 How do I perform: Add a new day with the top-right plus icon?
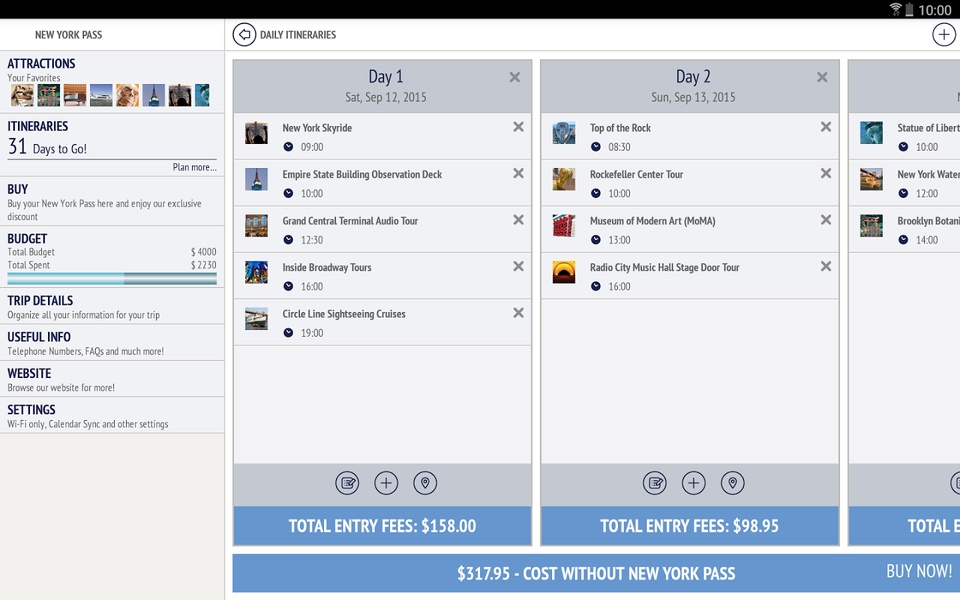[x=943, y=34]
